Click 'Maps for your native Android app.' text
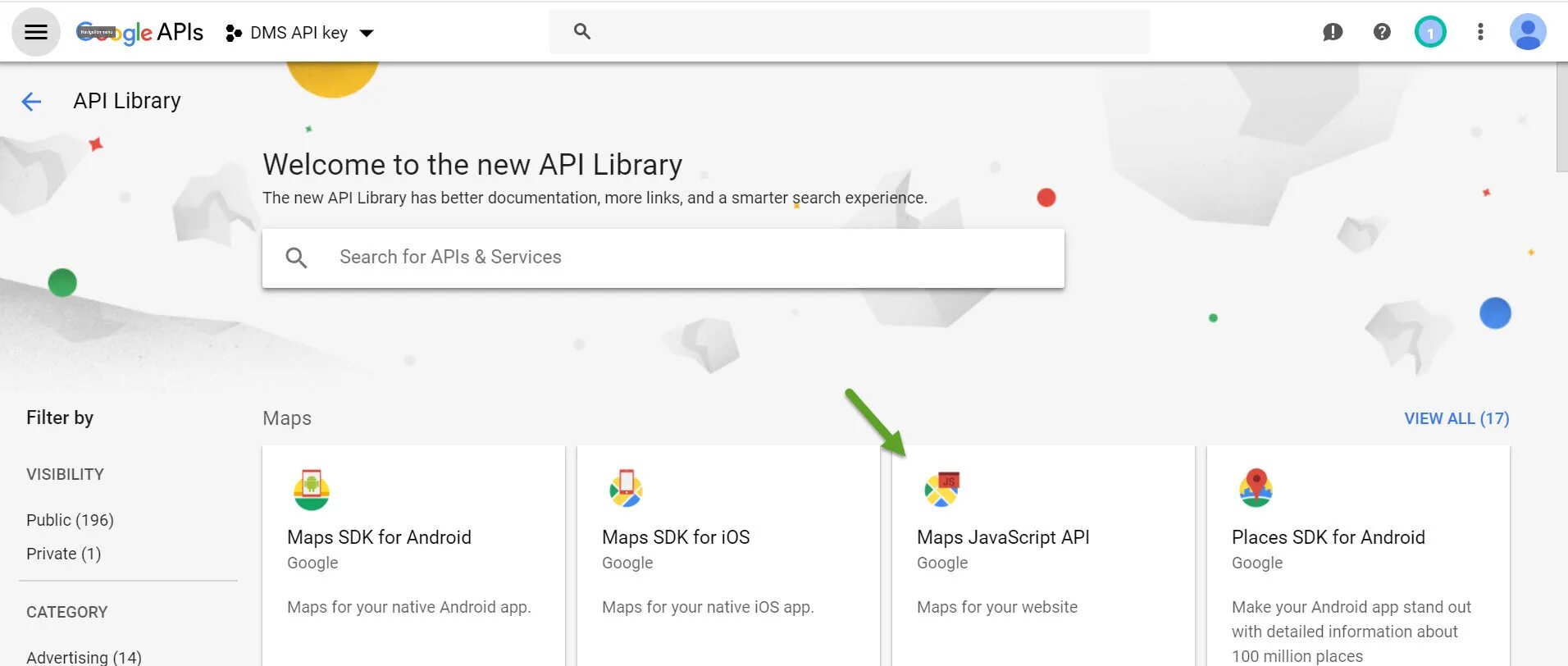The height and width of the screenshot is (666, 1568). (x=409, y=607)
